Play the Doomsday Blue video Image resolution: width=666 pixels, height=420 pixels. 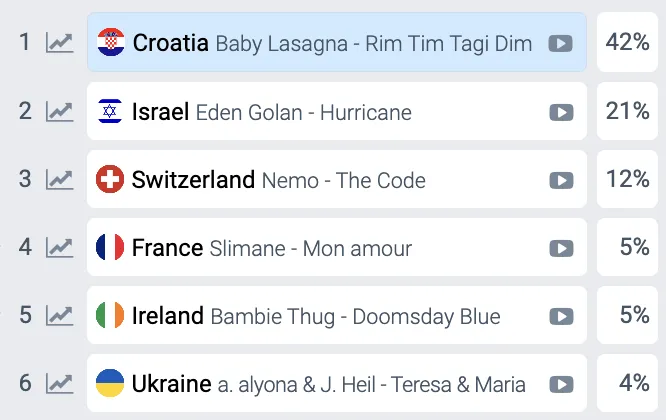[560, 317]
